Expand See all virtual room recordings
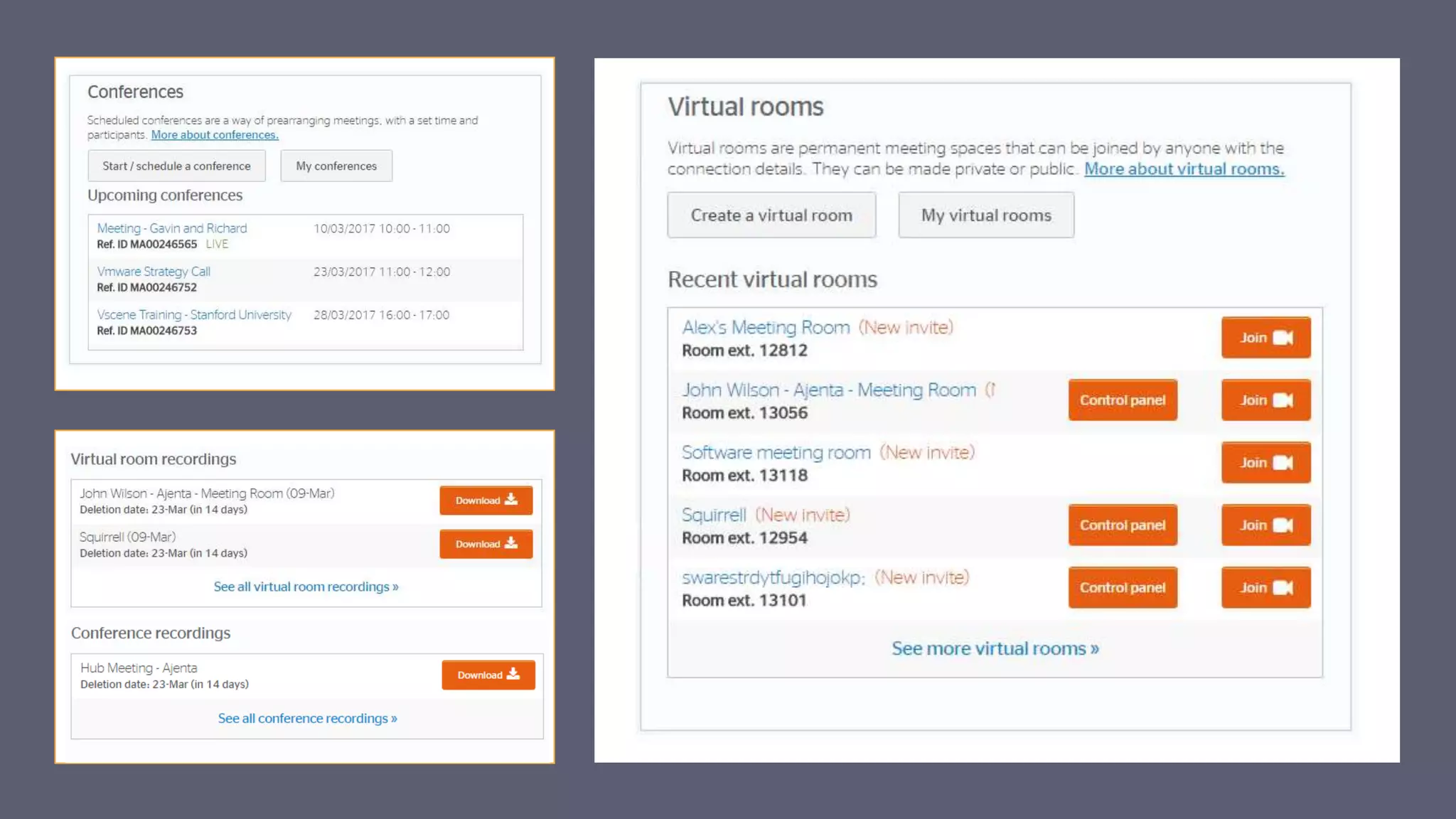 point(306,587)
